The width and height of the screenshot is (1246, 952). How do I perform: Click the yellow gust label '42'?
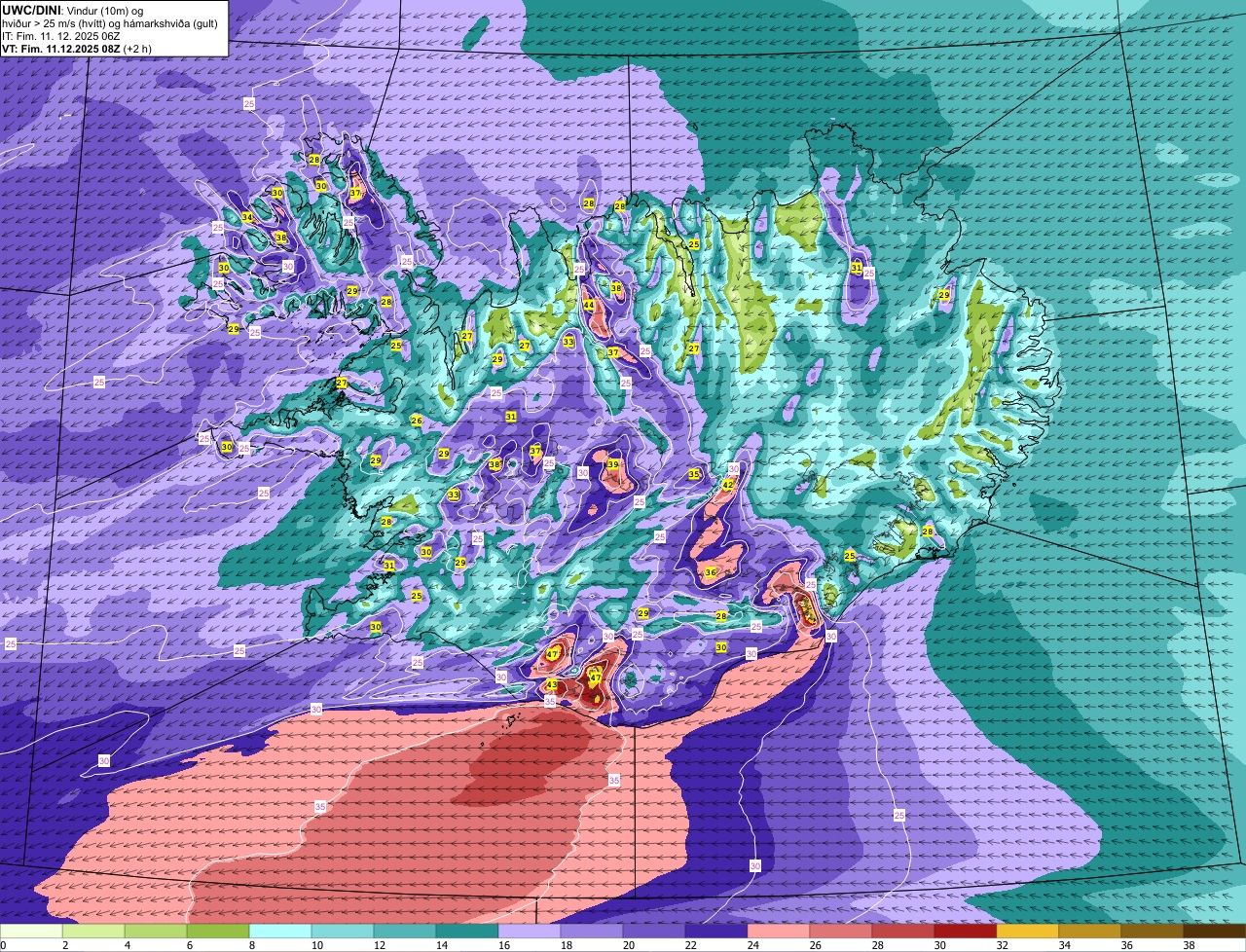pyautogui.click(x=727, y=485)
